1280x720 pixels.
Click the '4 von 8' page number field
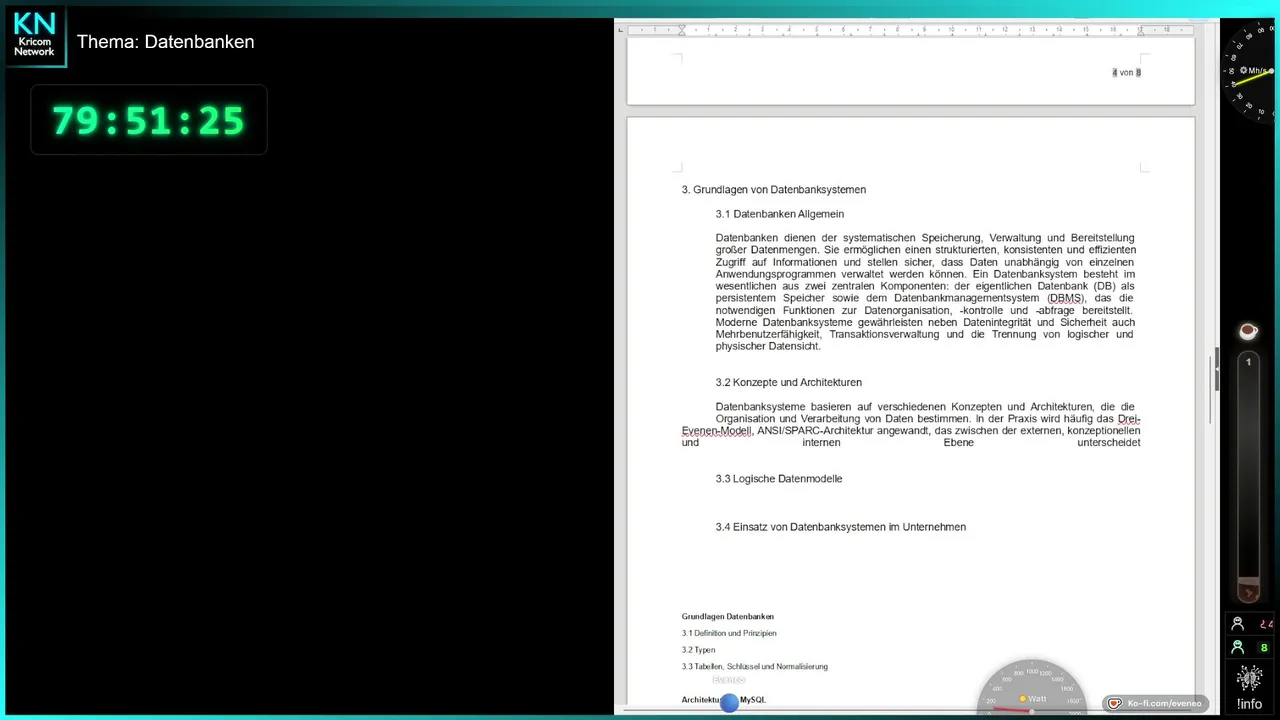[1126, 72]
